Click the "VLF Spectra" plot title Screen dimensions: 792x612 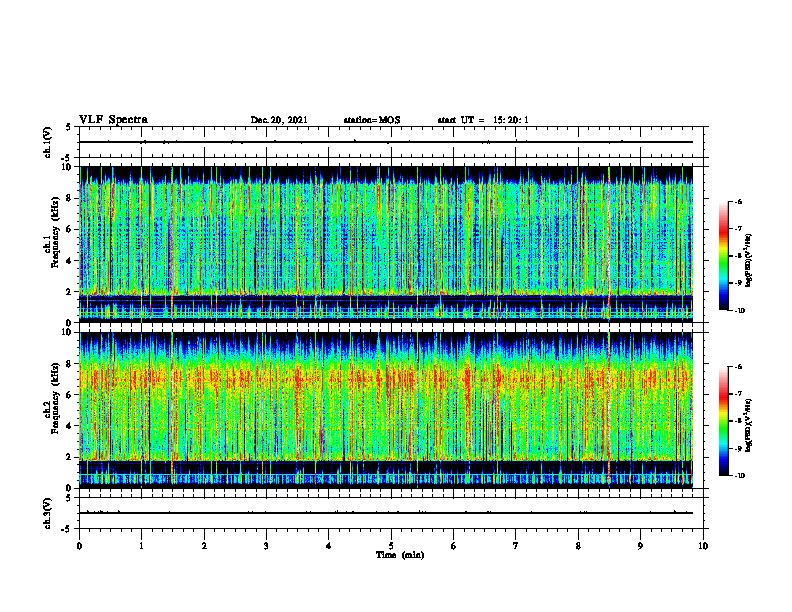tap(113, 120)
